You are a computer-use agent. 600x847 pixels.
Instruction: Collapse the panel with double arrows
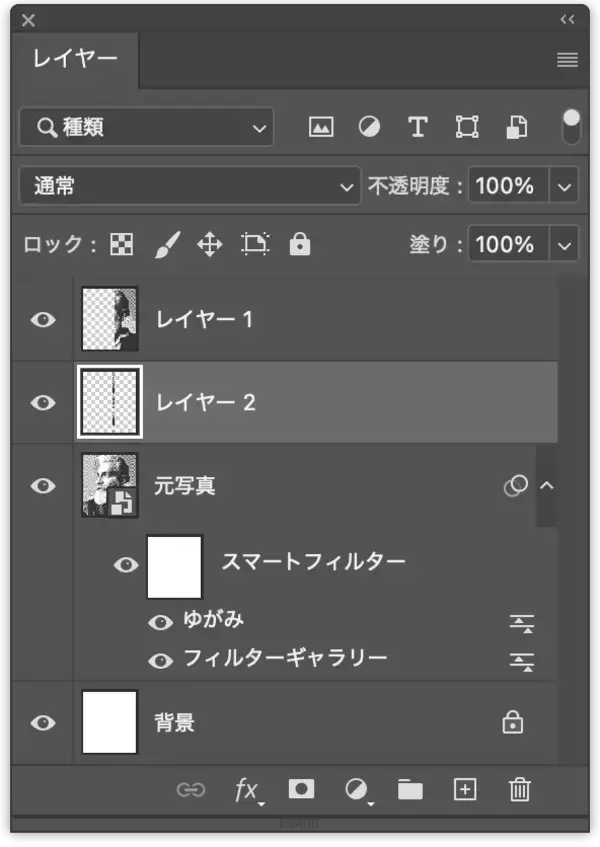pos(568,19)
